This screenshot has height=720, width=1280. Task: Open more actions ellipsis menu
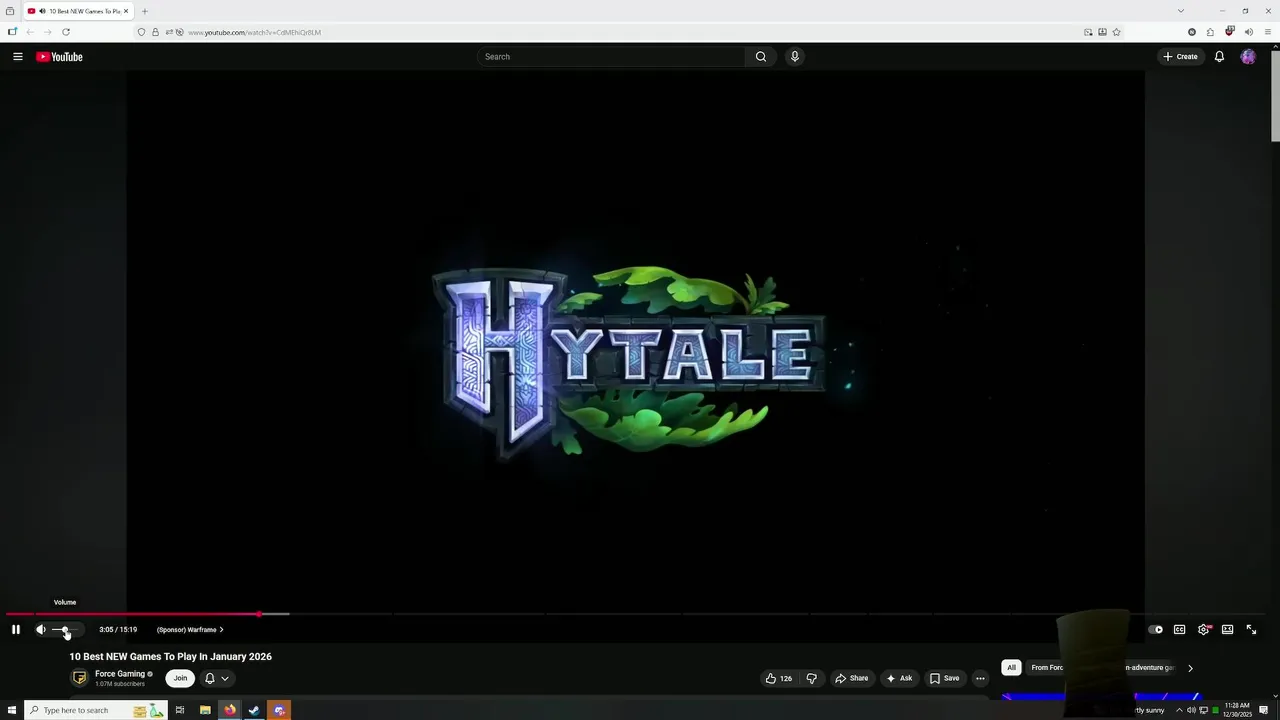pos(980,678)
